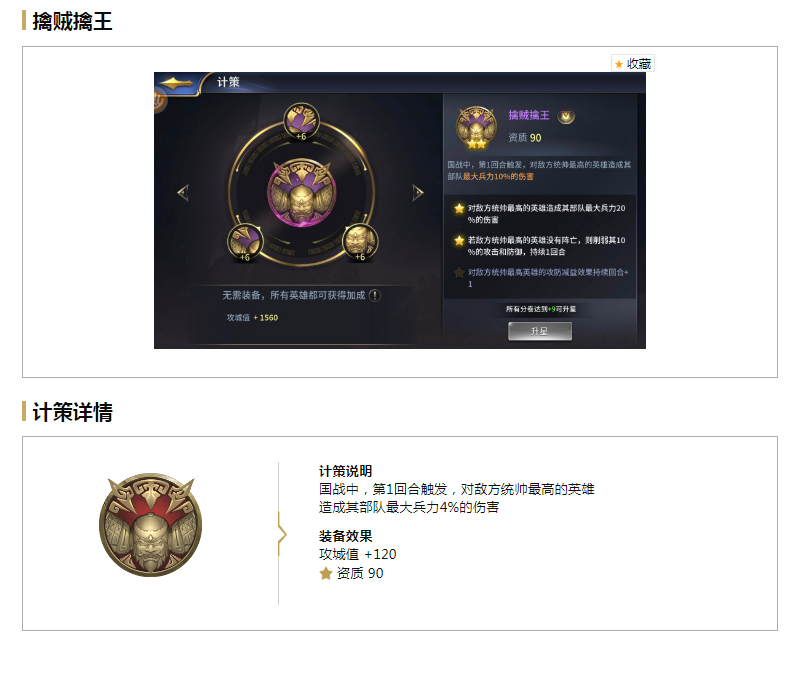Click the bottom-left +6 fragment icon
Image resolution: width=802 pixels, height=673 pixels.
click(x=245, y=242)
